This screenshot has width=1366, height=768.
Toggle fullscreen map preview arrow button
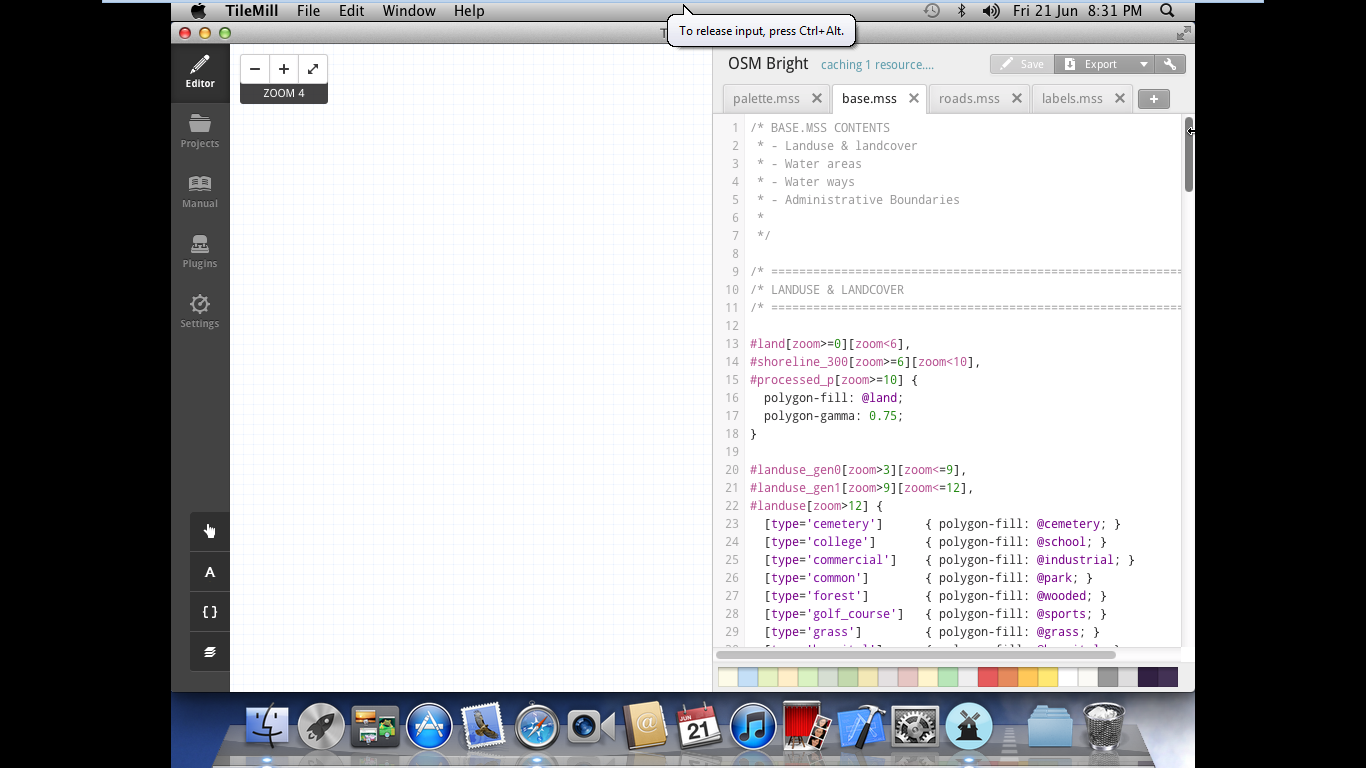[313, 69]
